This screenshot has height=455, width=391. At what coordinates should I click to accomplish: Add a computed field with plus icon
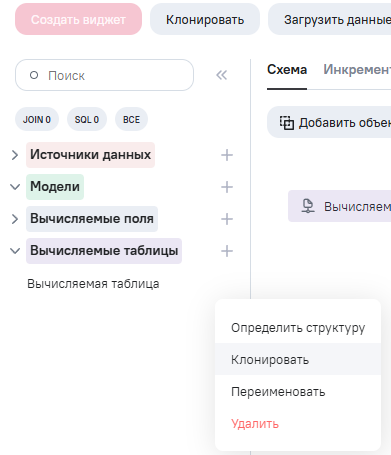click(227, 219)
